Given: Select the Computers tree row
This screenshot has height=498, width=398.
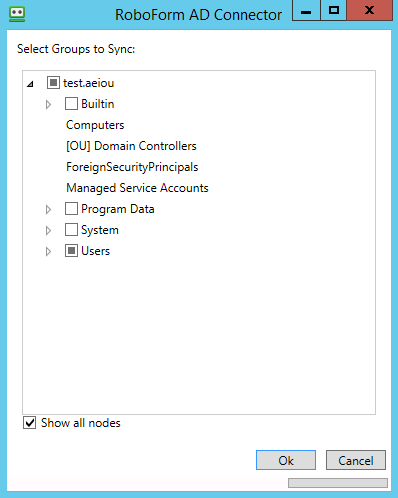Looking at the screenshot, I should pos(95,125).
